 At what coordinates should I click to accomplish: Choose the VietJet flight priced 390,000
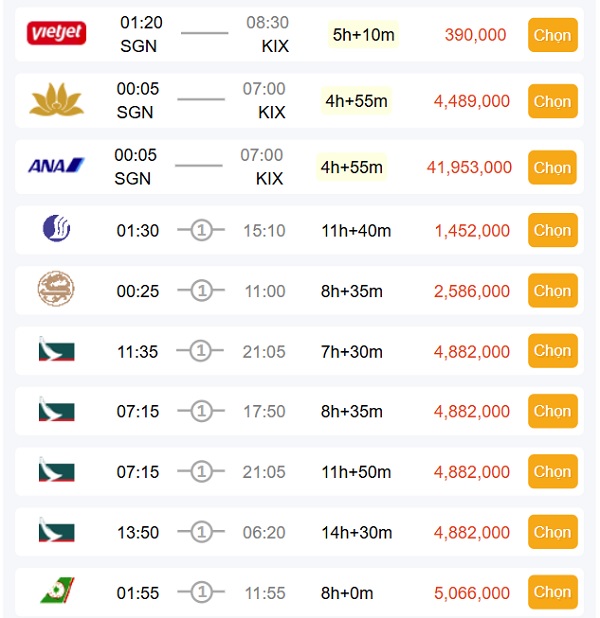point(552,35)
